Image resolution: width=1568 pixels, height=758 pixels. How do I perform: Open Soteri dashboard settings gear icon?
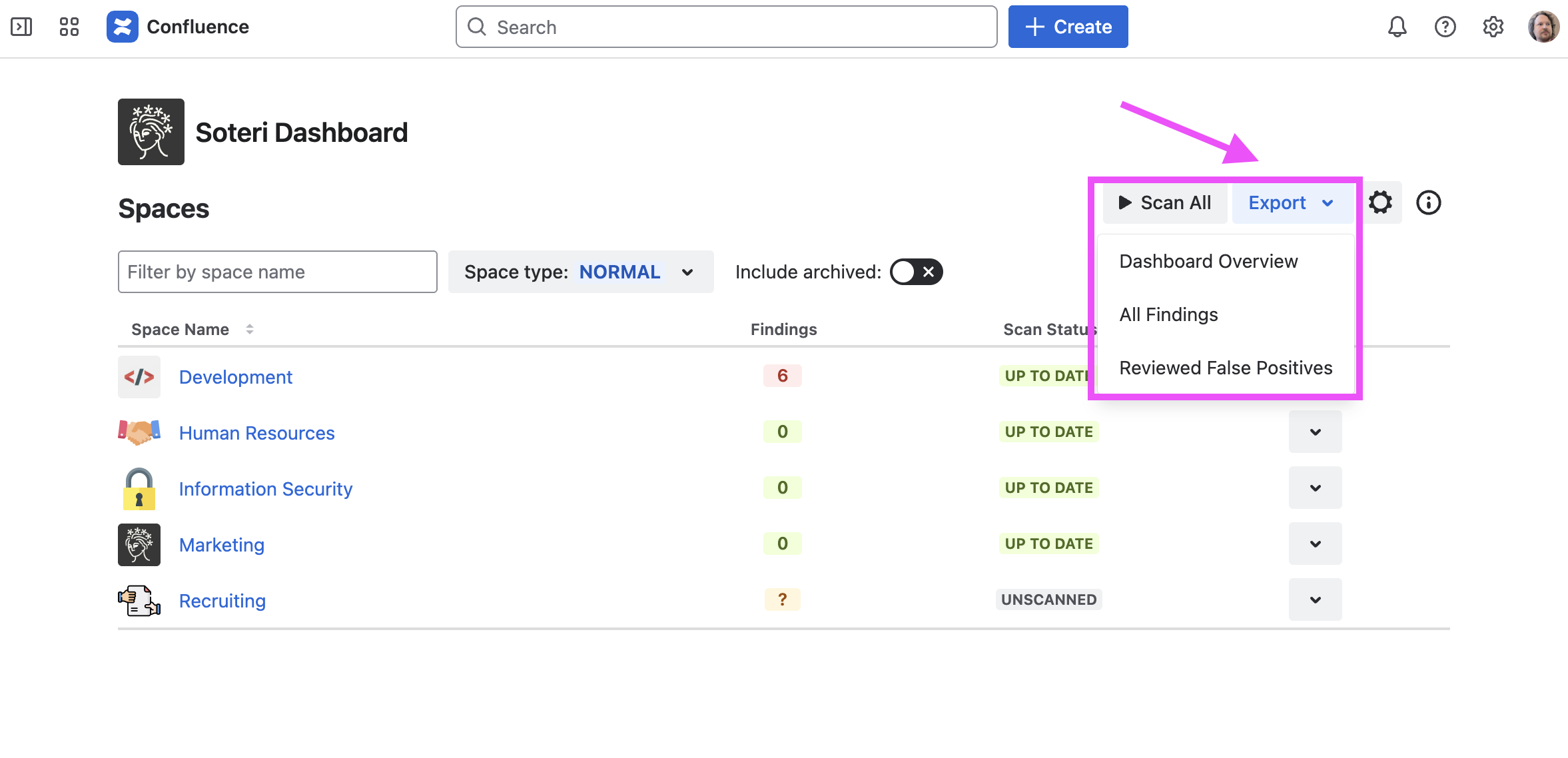click(x=1380, y=202)
